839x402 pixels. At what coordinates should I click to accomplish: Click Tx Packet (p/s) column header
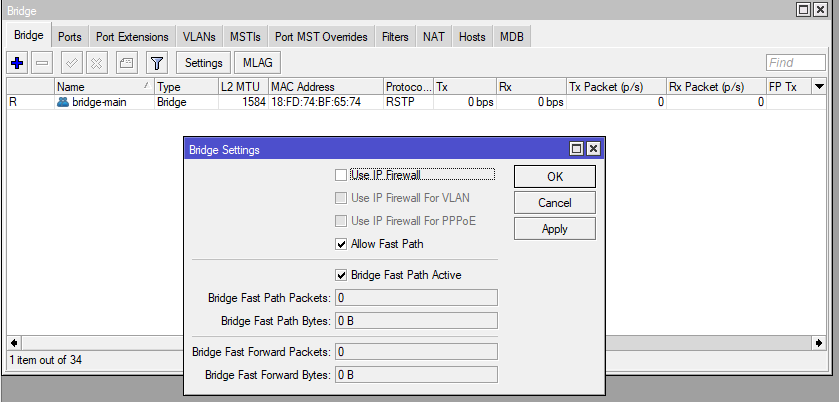pos(616,87)
